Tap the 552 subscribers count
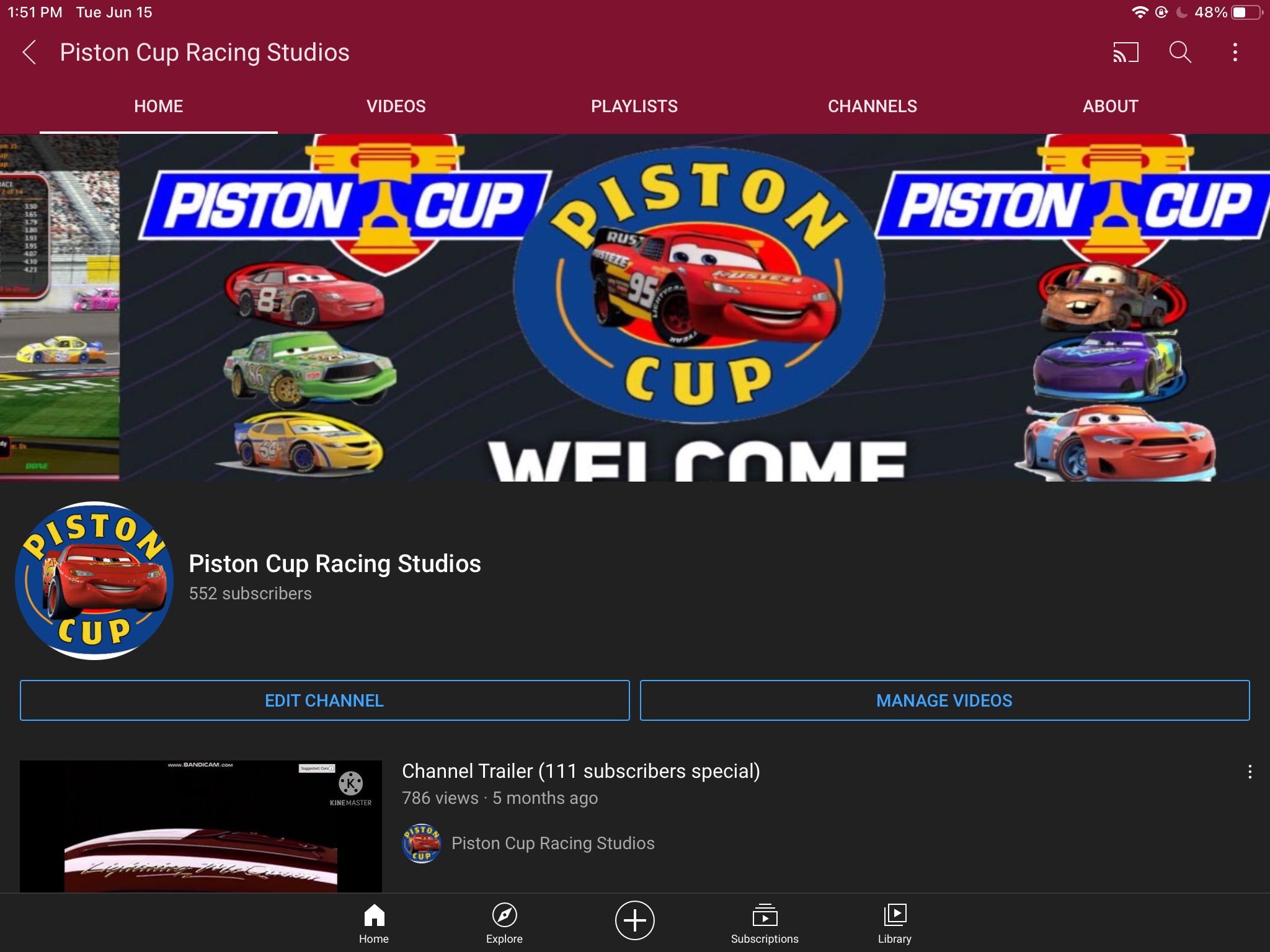 pos(250,593)
